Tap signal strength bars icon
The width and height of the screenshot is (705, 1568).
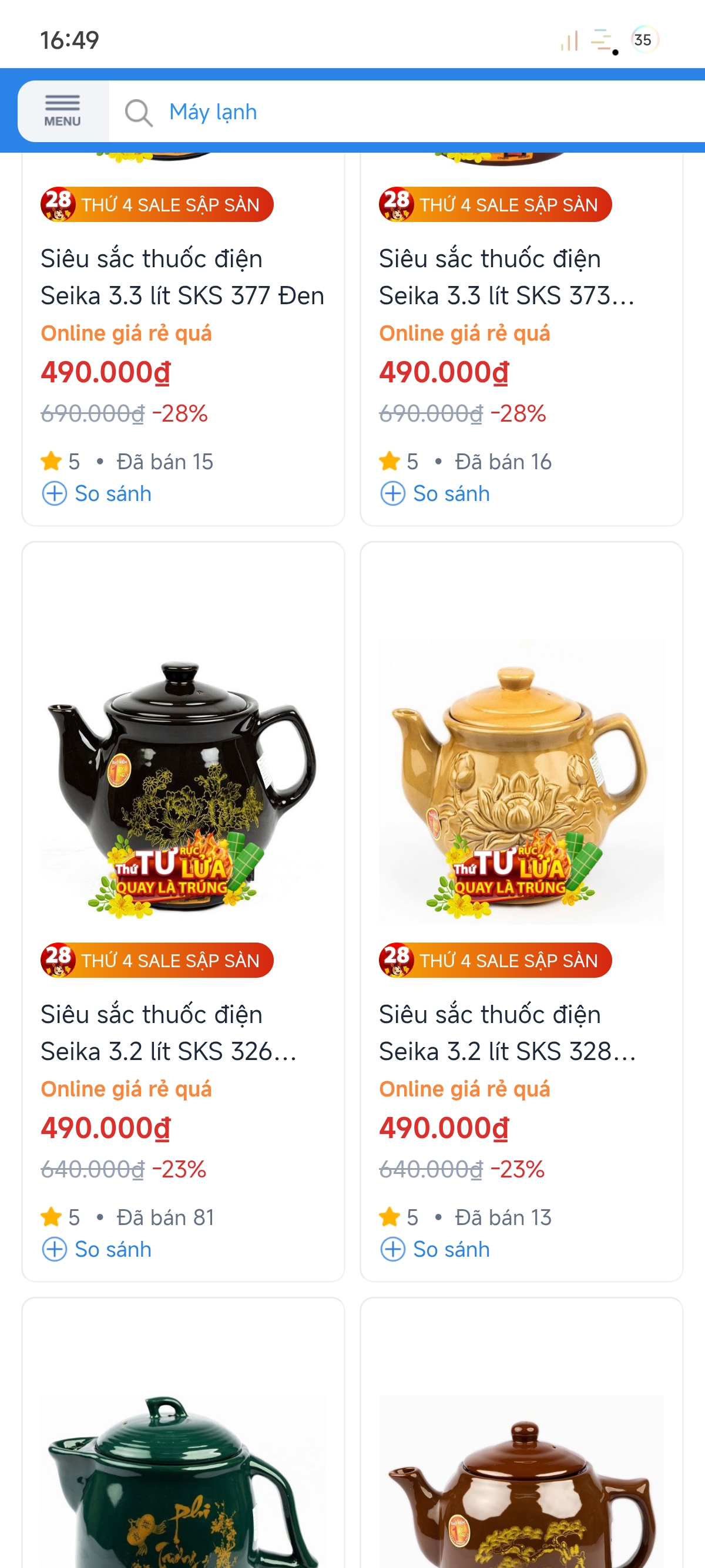[x=569, y=40]
